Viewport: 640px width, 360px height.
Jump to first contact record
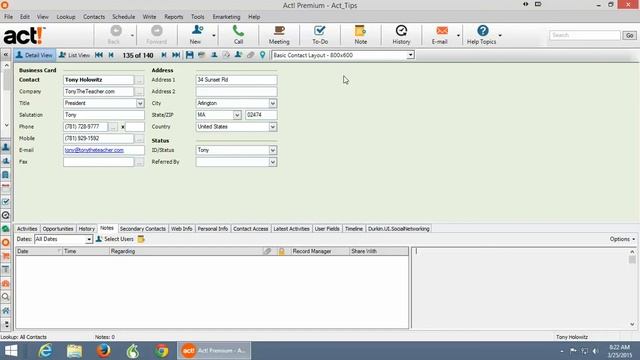point(99,55)
